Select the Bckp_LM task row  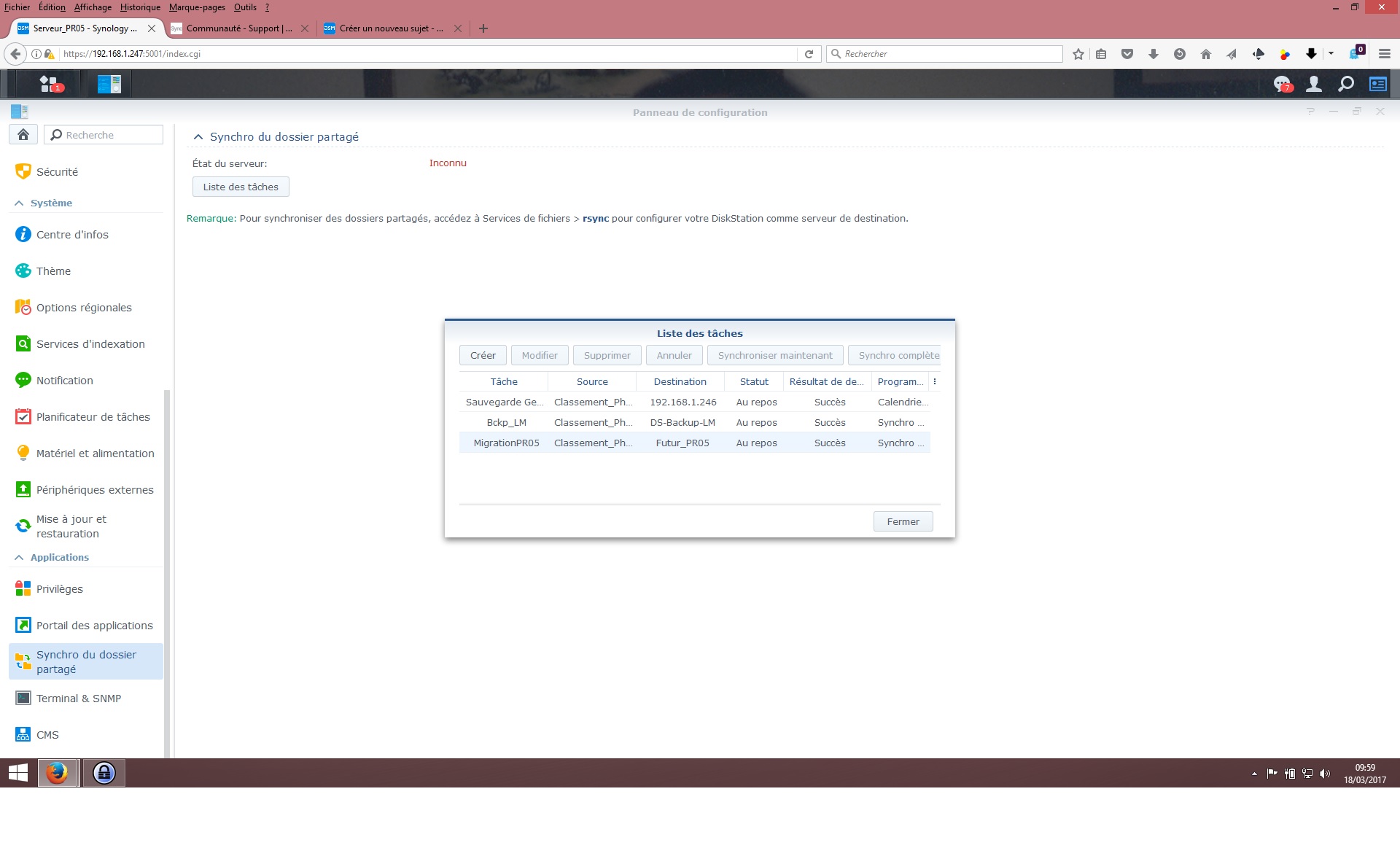[694, 423]
